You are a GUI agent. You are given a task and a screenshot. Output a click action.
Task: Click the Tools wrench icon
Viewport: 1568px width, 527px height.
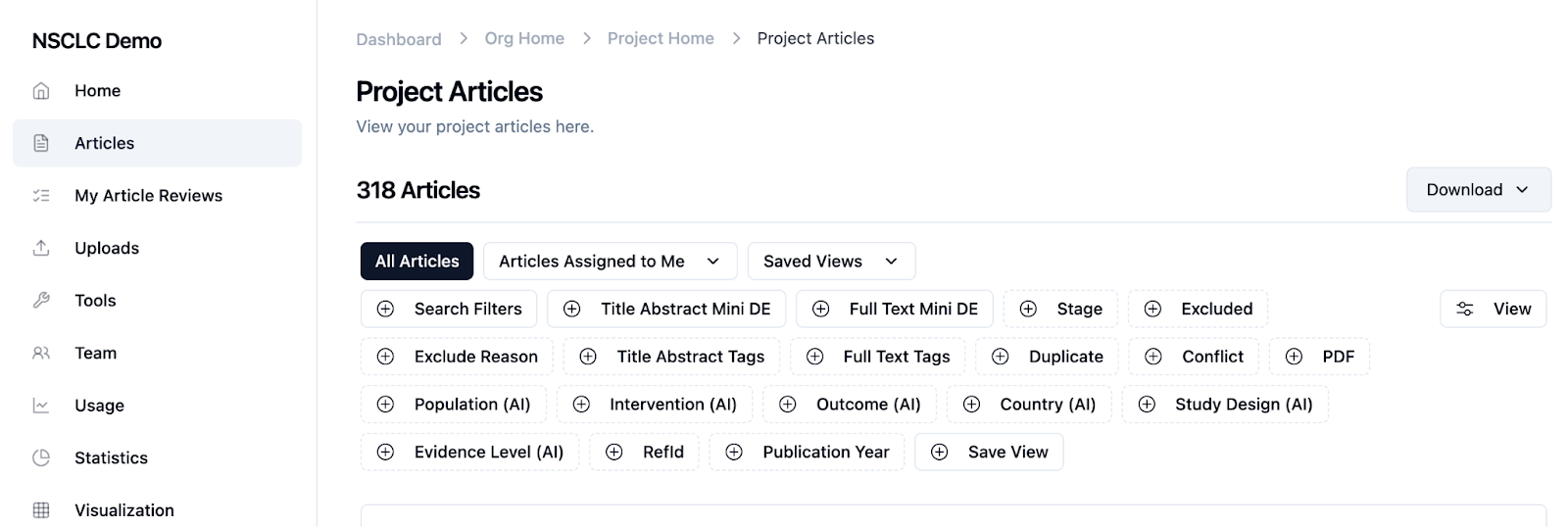(x=41, y=301)
